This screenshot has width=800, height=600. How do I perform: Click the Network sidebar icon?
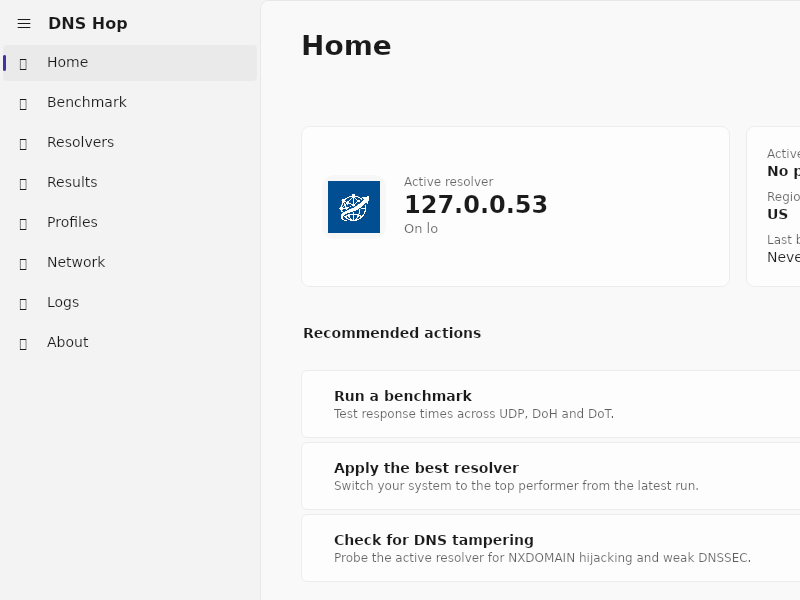pos(23,264)
